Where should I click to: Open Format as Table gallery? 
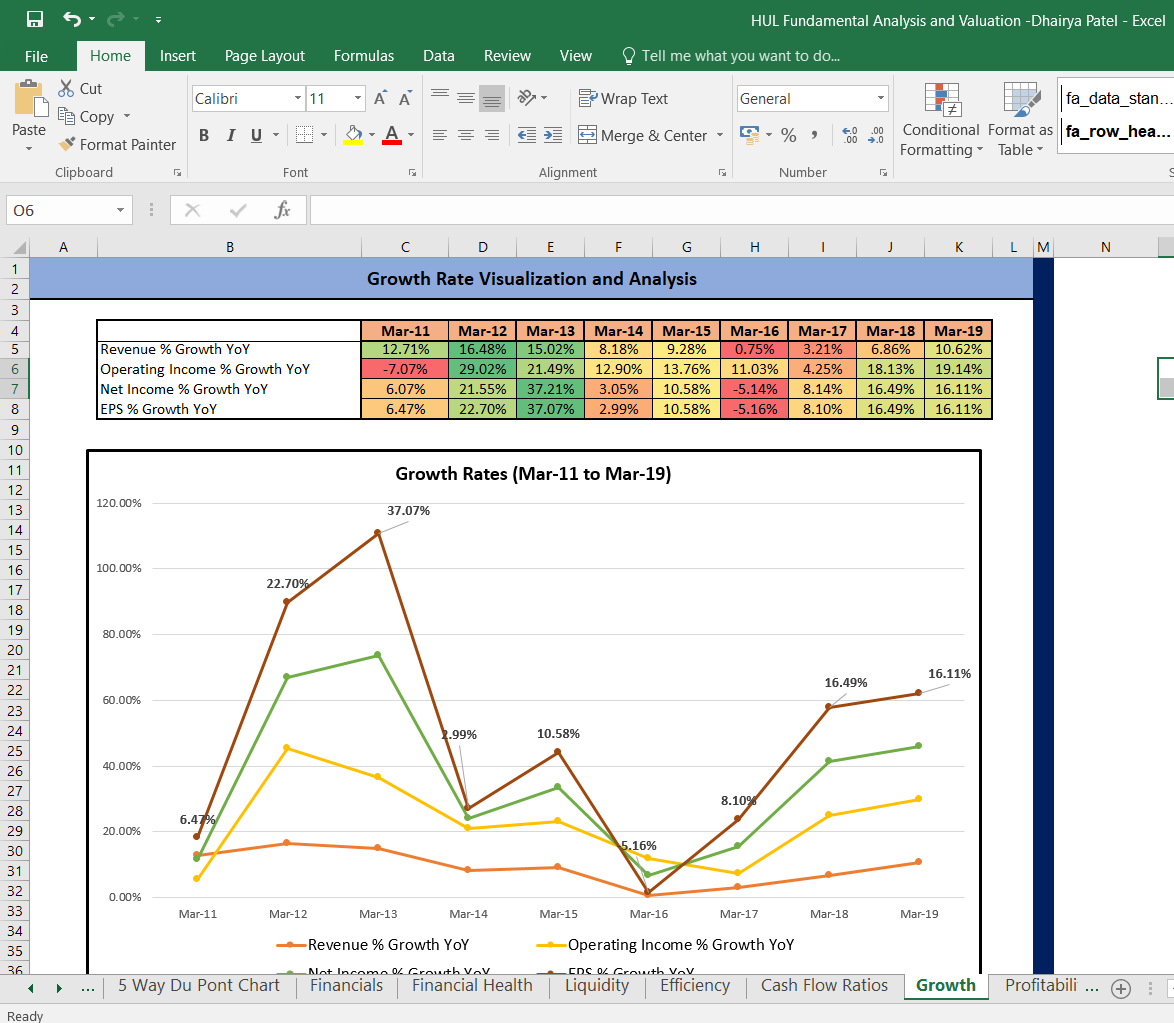[1020, 120]
